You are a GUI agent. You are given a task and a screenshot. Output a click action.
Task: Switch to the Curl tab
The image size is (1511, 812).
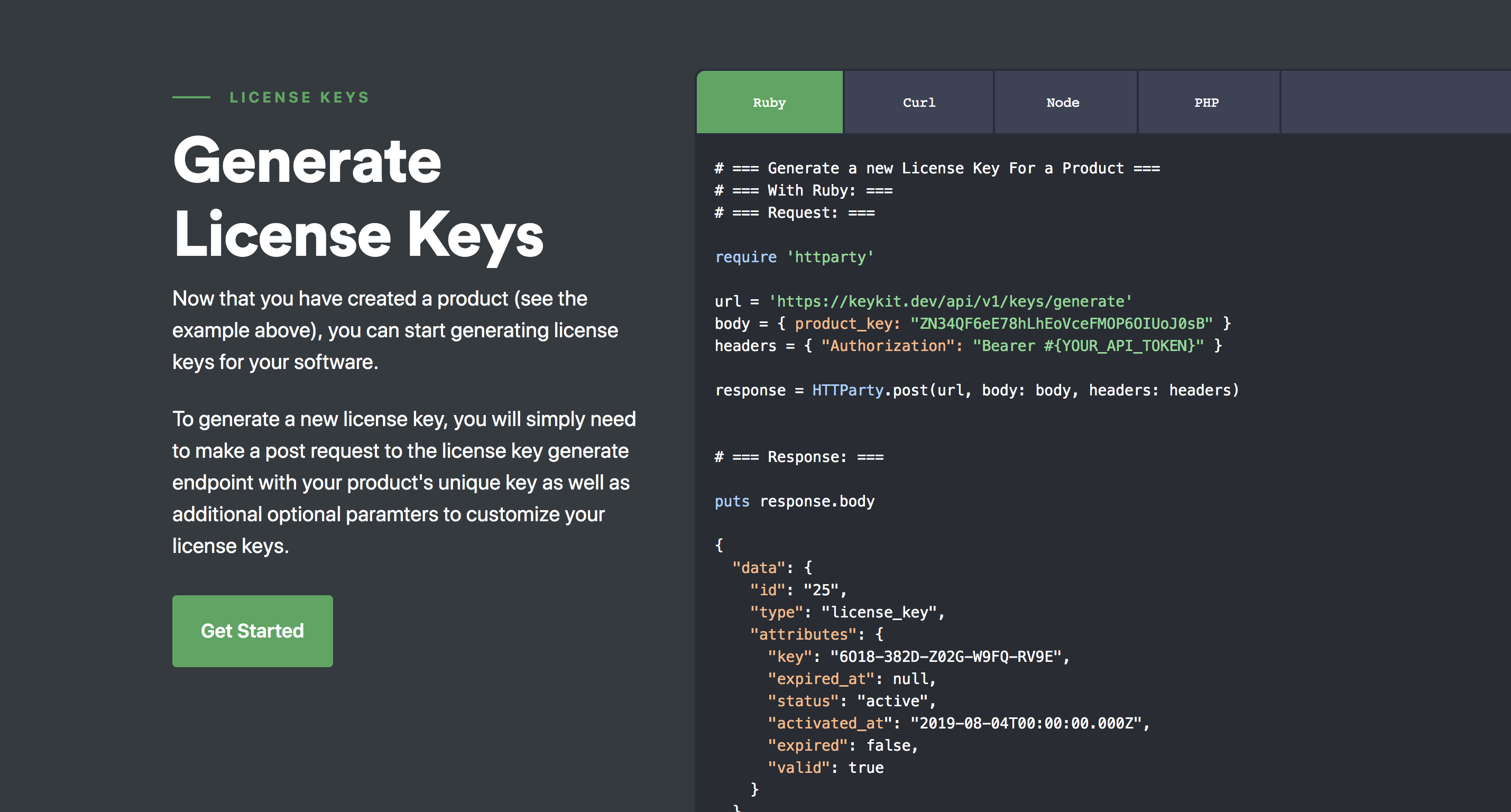[918, 102]
